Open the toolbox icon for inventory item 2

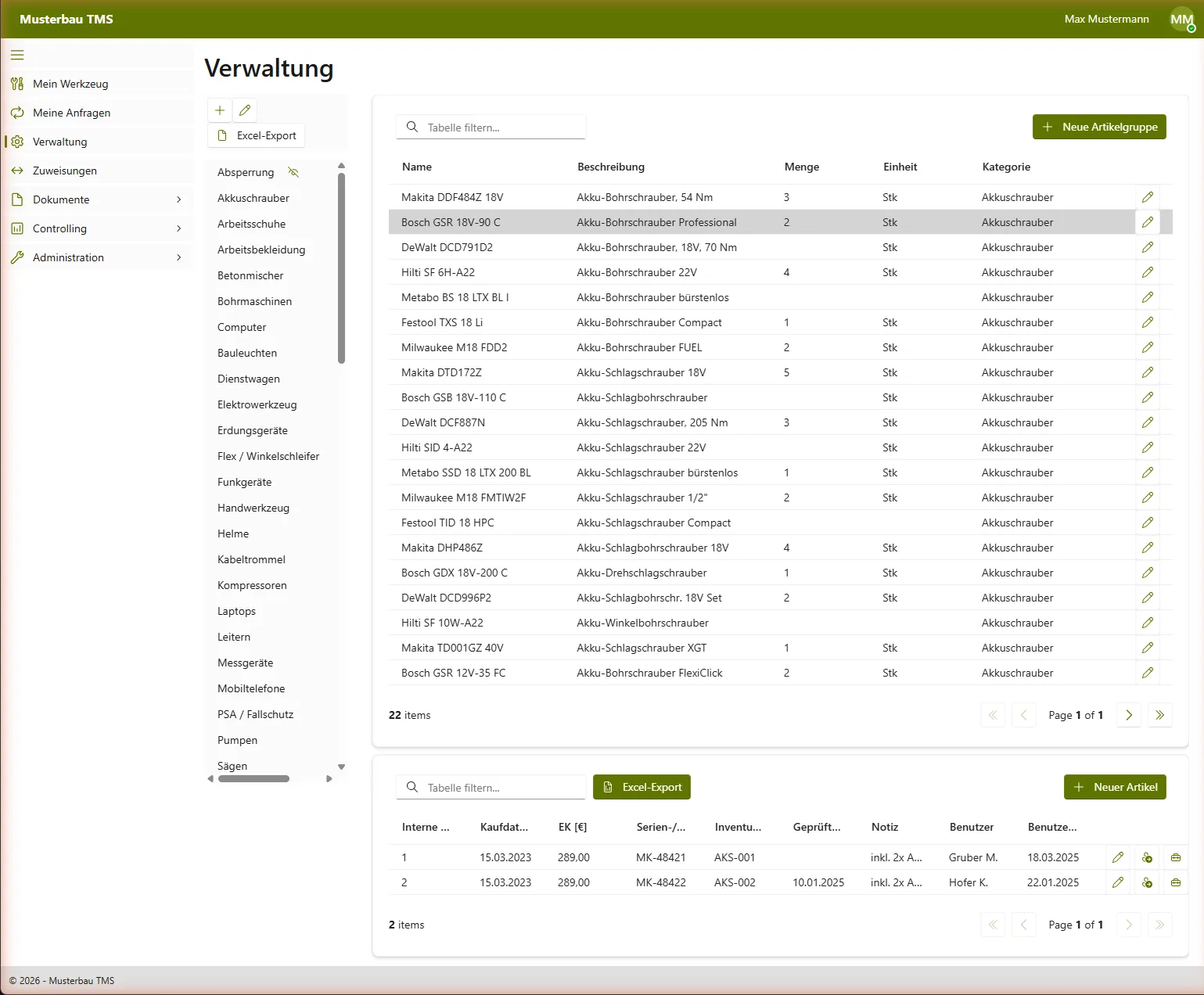pyautogui.click(x=1175, y=882)
